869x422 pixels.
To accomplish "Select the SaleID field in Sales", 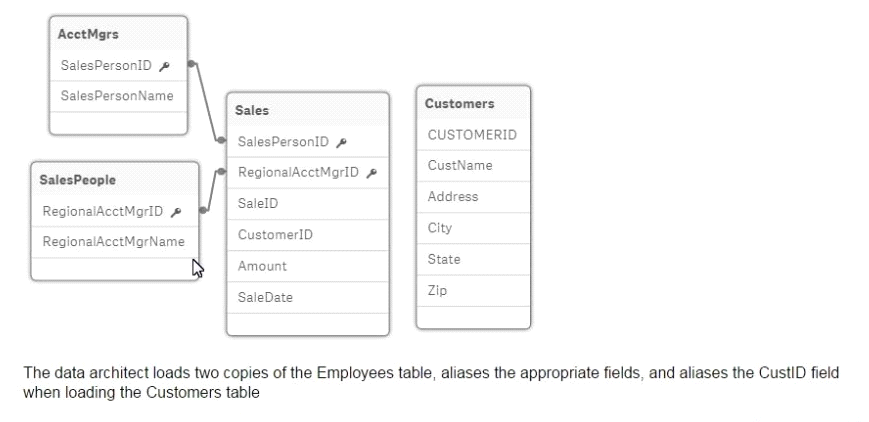I will 308,204.
